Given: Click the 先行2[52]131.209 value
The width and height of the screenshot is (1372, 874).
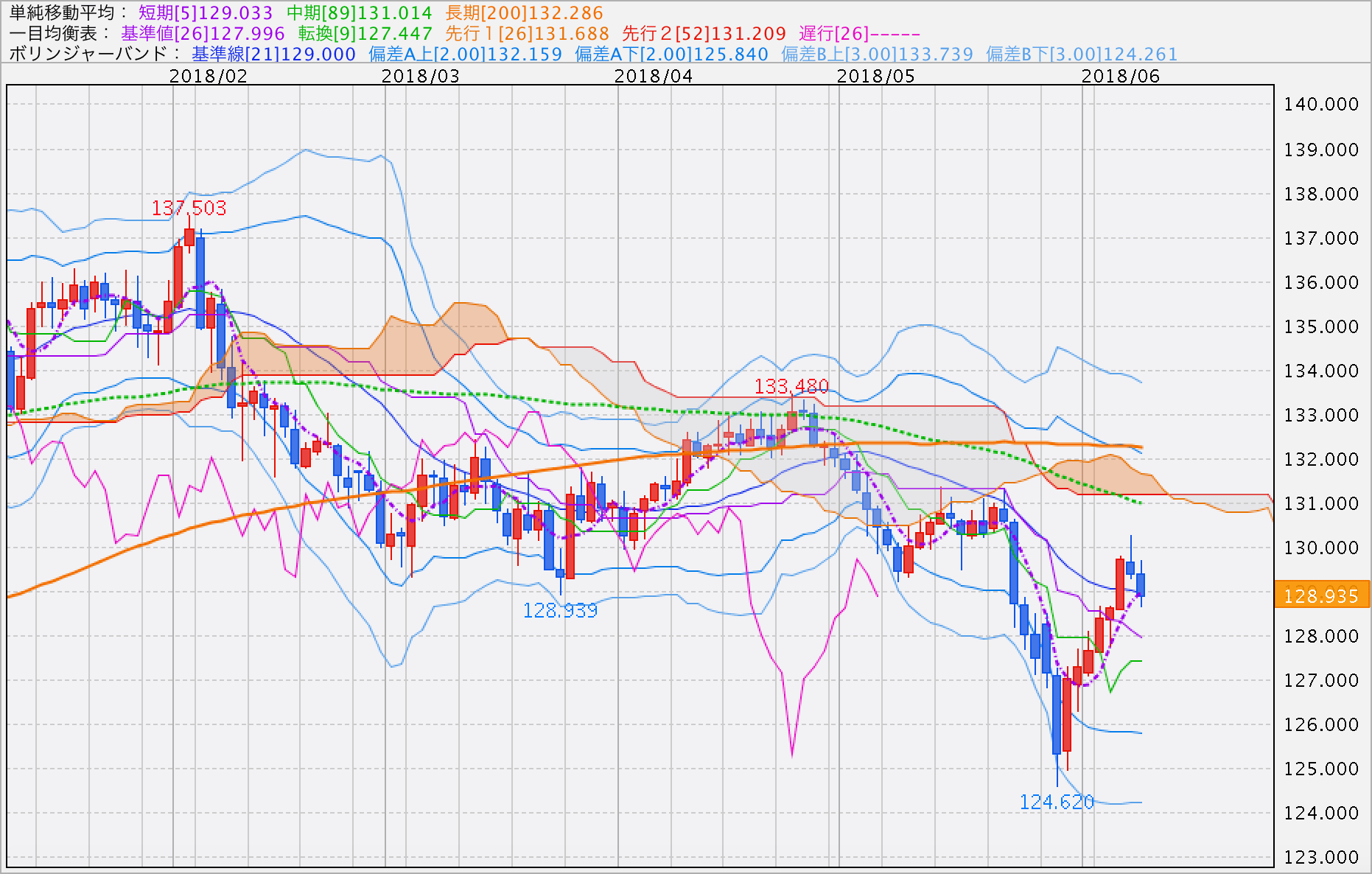Looking at the screenshot, I should [704, 33].
